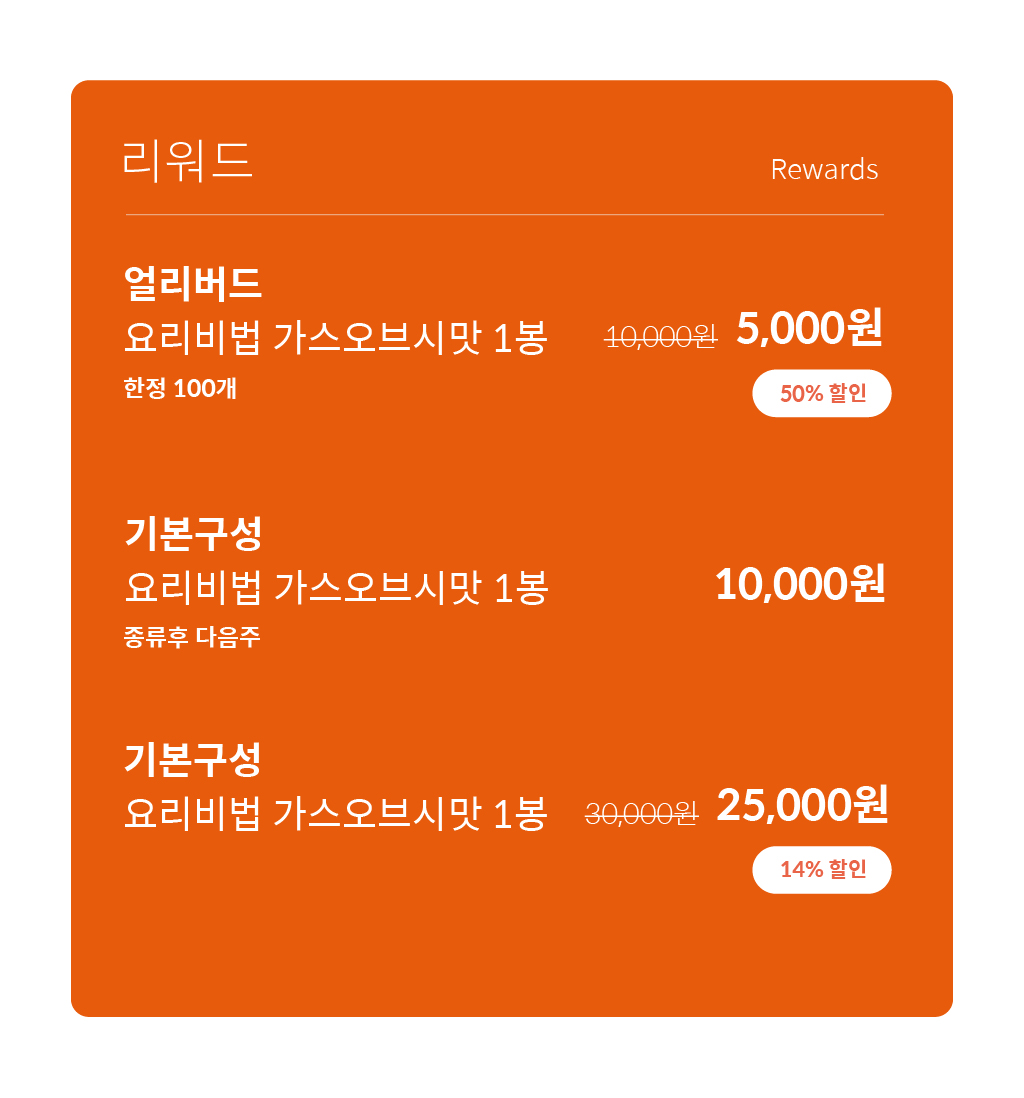Click the 5,000원 discounted price
Viewport: 1024px width, 1098px height.
click(x=809, y=327)
